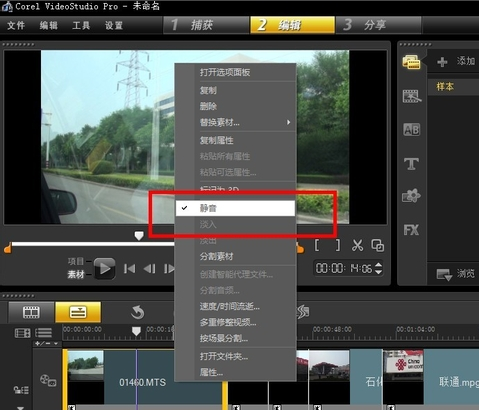Select 项目 project playback mode

[x=76, y=261]
